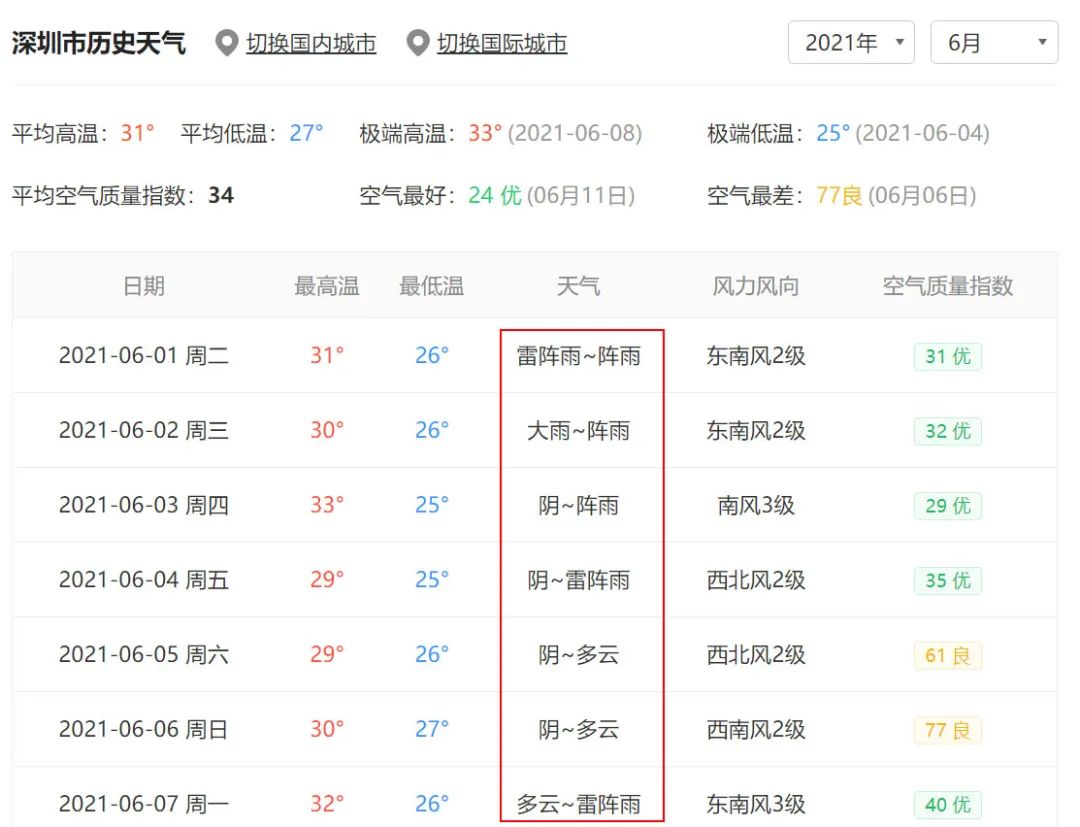Click the 多云~雷阵雨 weather cell
This screenshot has height=827, width=1080.
tap(579, 804)
